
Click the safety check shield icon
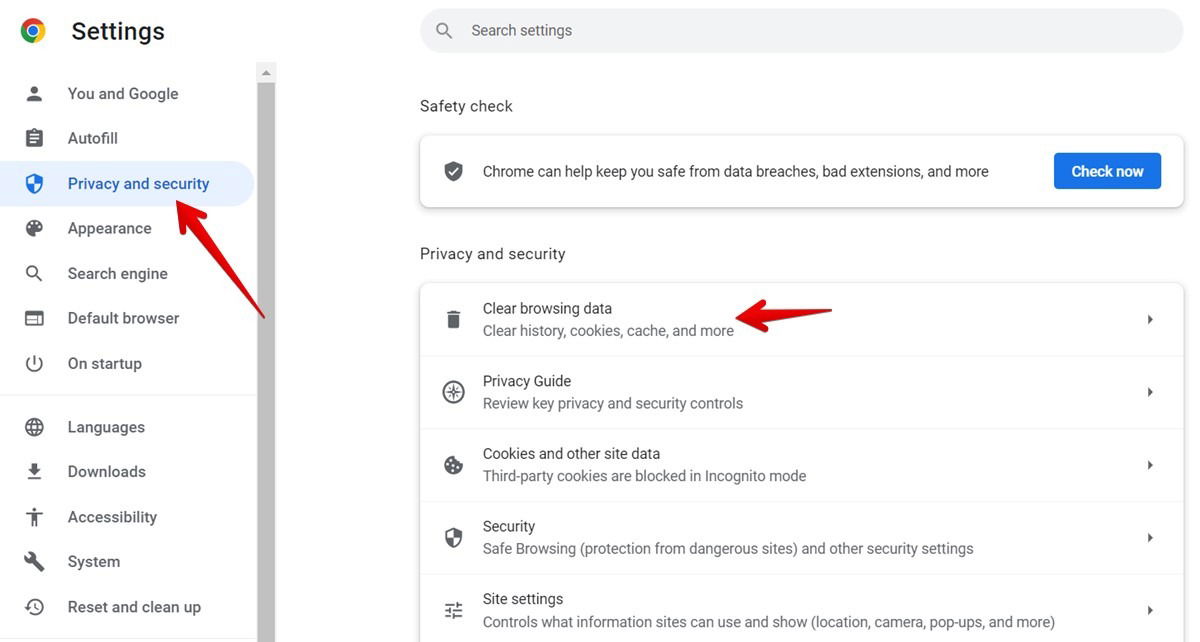[x=454, y=170]
